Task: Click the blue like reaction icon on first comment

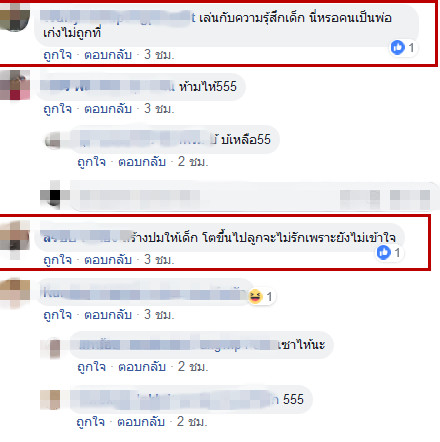Action: 398,47
